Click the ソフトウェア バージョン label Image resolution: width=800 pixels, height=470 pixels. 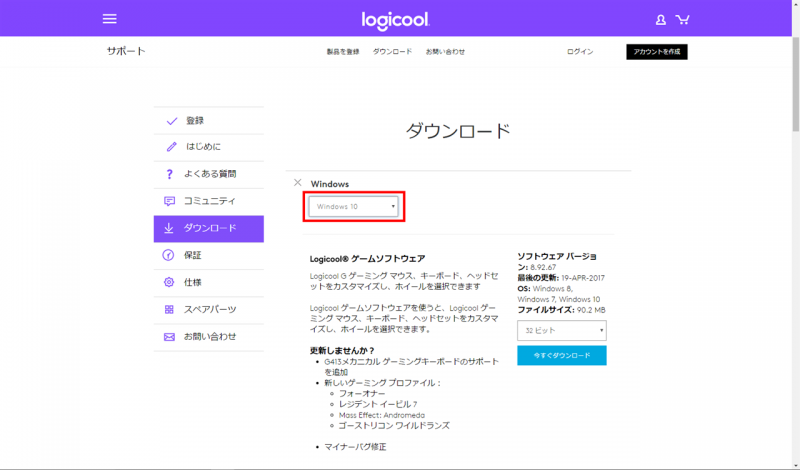click(x=557, y=261)
